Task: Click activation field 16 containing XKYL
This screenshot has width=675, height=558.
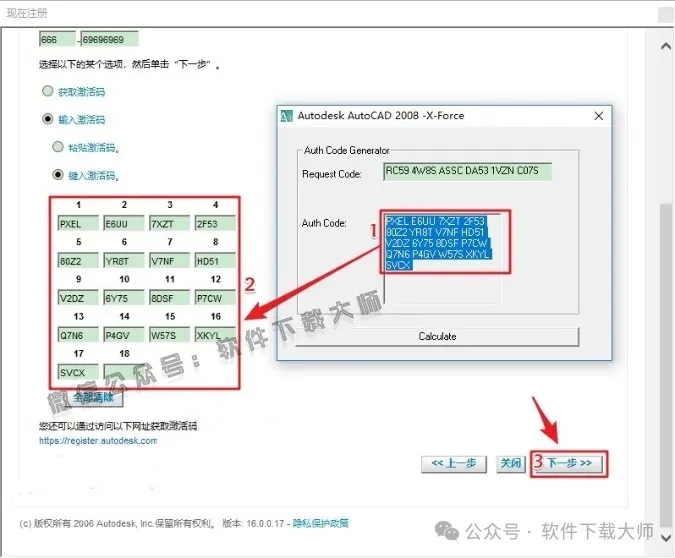Action: tap(215, 335)
